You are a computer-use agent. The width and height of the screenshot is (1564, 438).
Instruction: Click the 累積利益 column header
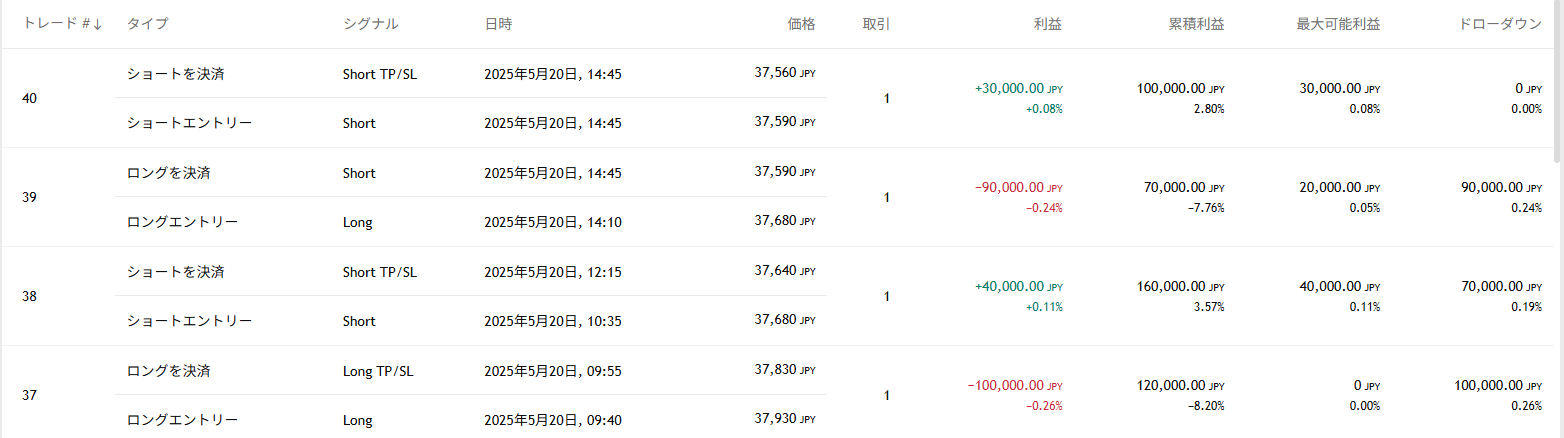click(x=1196, y=24)
